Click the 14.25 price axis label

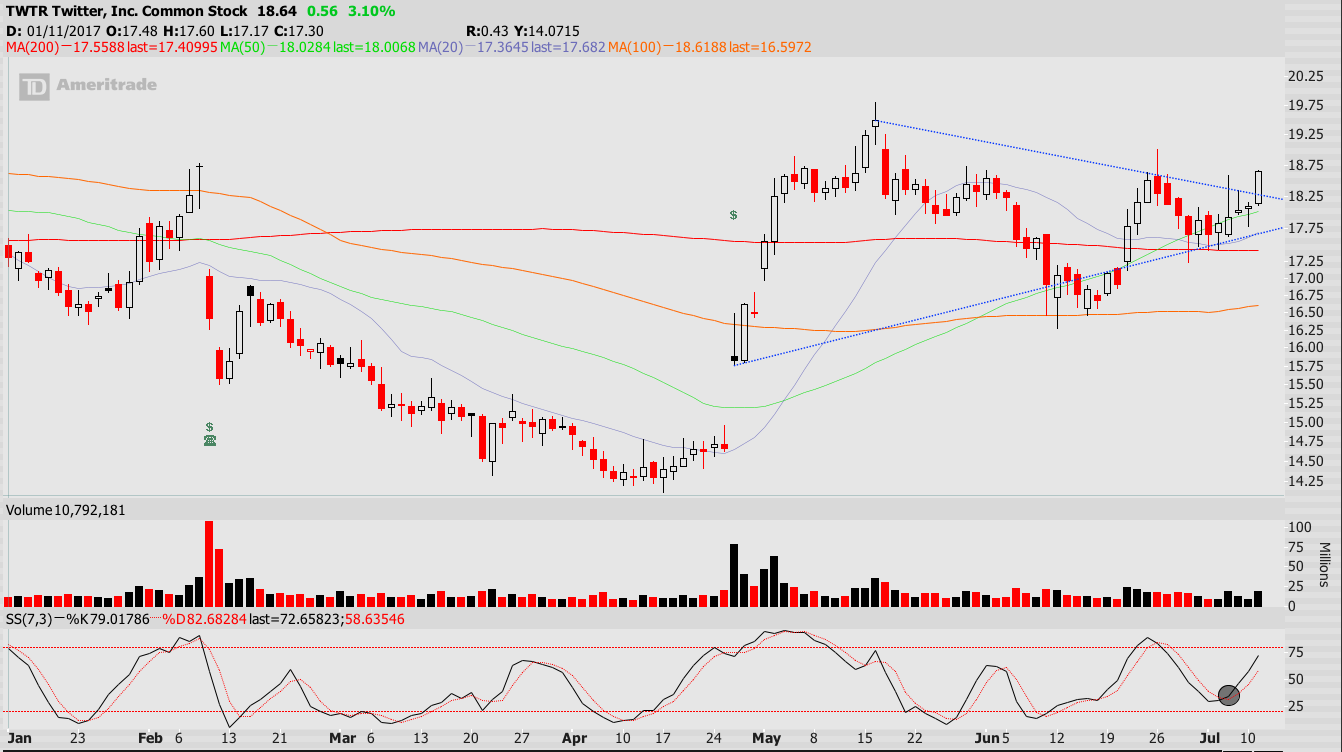pos(1304,481)
